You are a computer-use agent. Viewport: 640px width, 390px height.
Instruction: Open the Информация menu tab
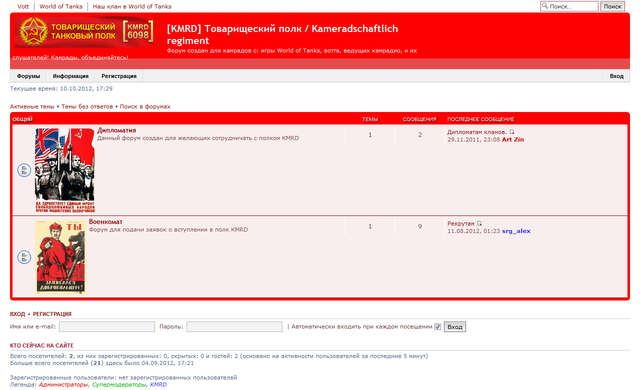point(70,76)
